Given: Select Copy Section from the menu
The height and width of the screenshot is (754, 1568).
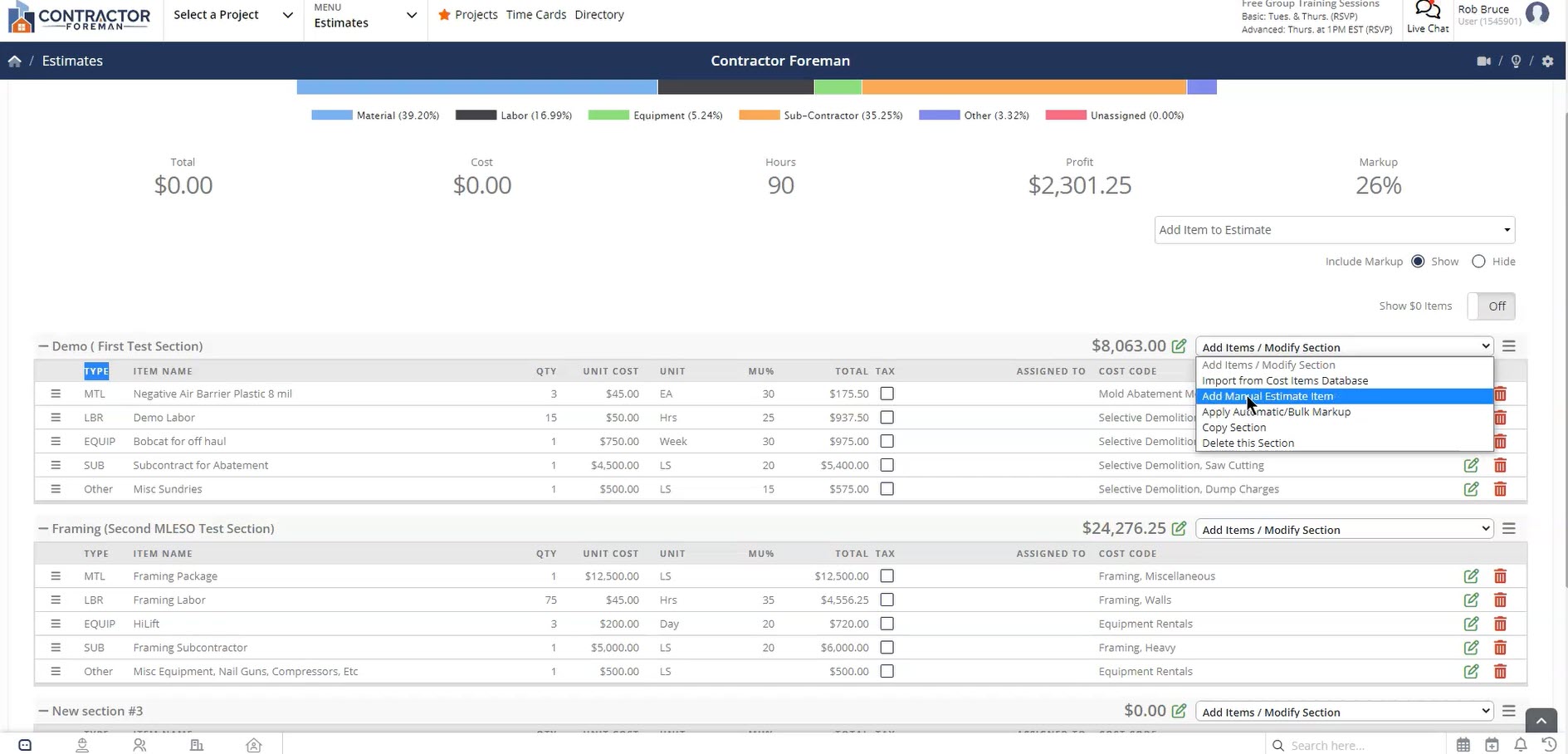Looking at the screenshot, I should (1233, 428).
